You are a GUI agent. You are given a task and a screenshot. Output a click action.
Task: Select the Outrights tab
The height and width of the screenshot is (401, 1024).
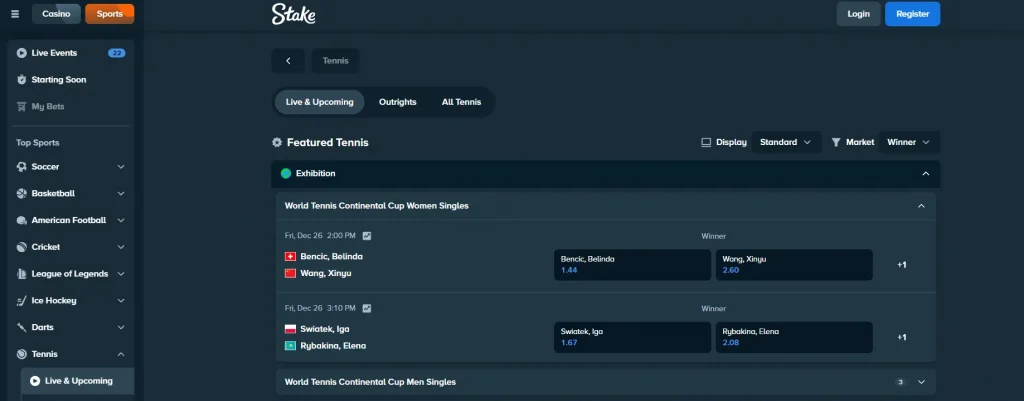(x=398, y=102)
